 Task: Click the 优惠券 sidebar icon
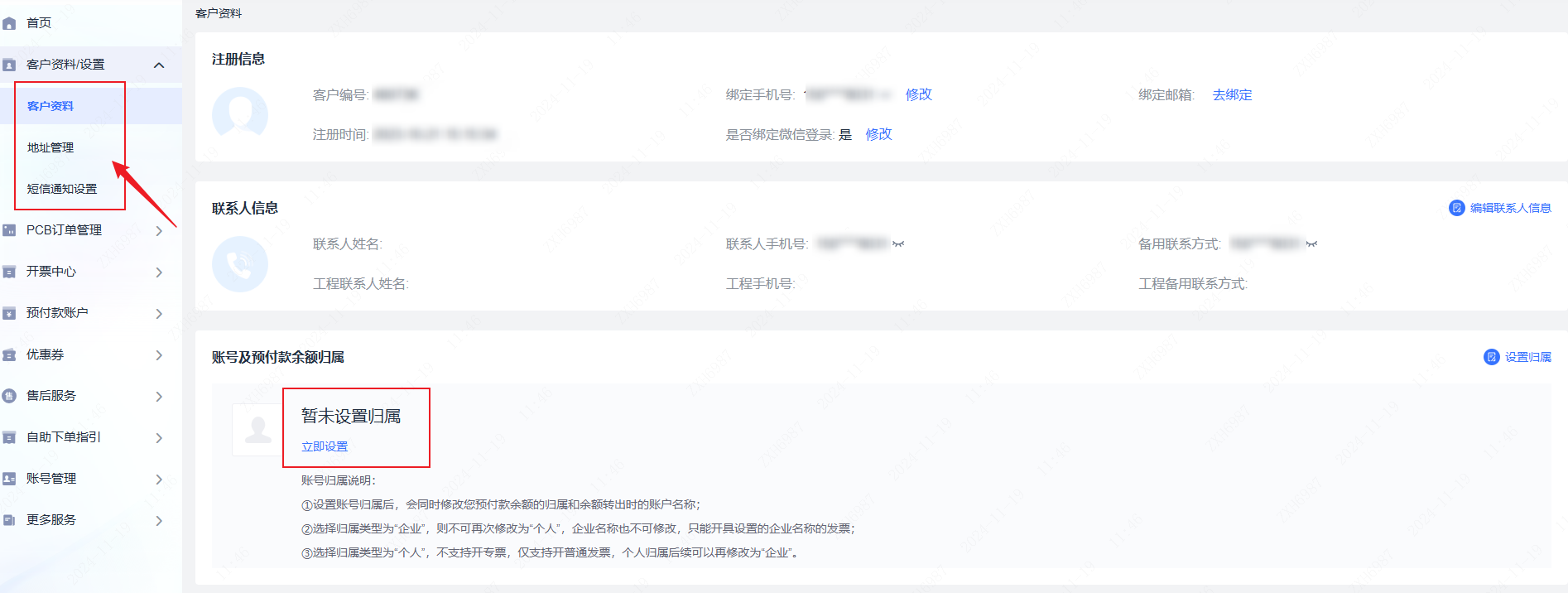pyautogui.click(x=9, y=354)
